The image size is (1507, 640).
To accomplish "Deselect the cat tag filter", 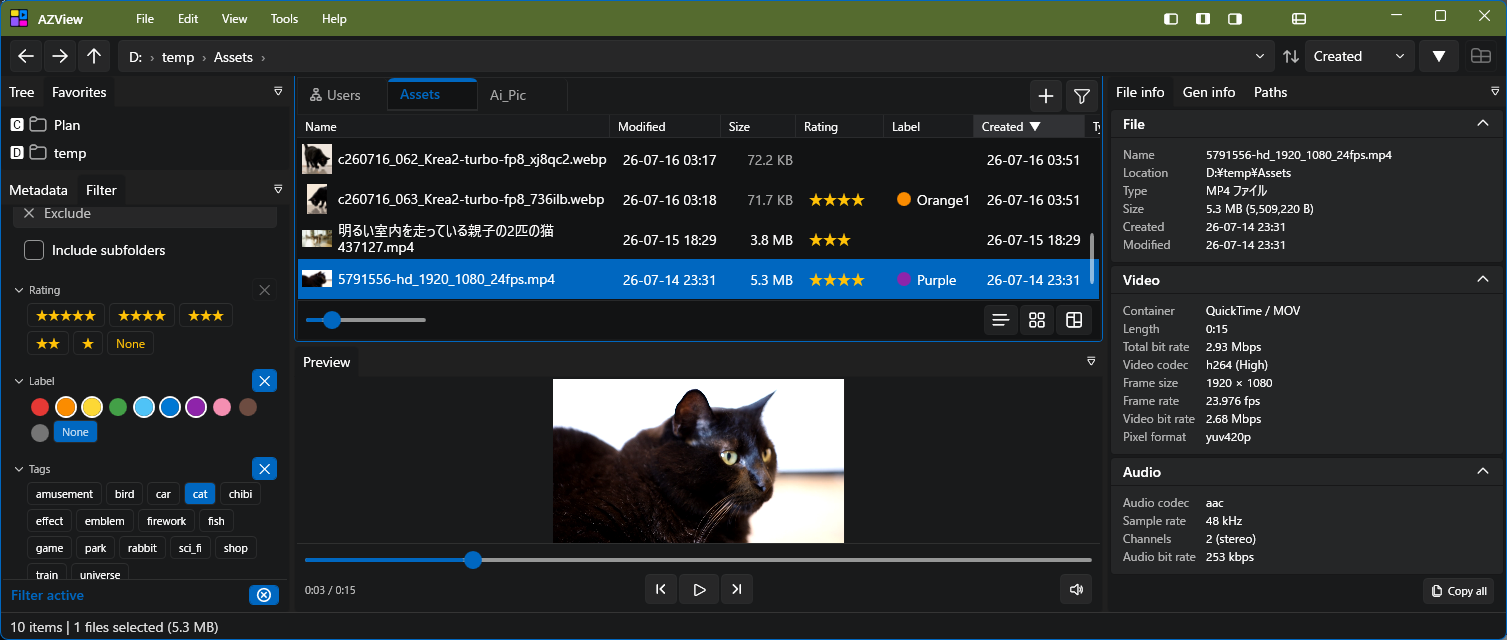I will pos(200,494).
